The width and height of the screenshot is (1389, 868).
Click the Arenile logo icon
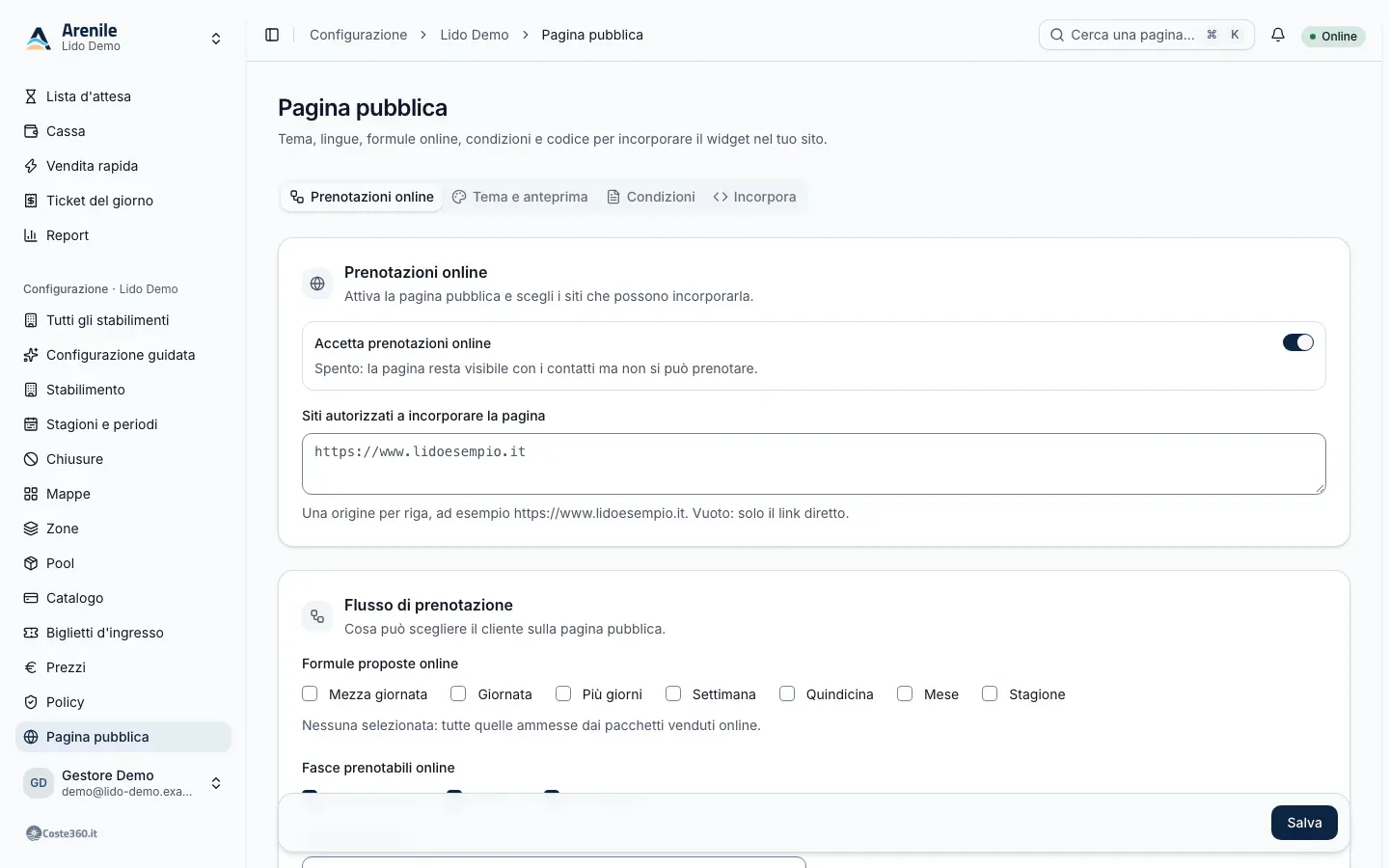click(39, 38)
